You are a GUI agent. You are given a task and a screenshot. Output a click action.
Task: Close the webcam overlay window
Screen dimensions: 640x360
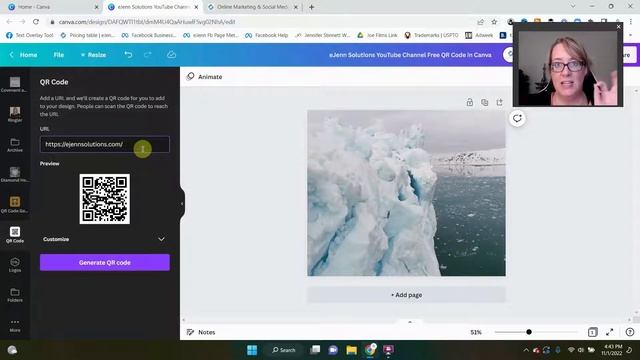(618, 27)
